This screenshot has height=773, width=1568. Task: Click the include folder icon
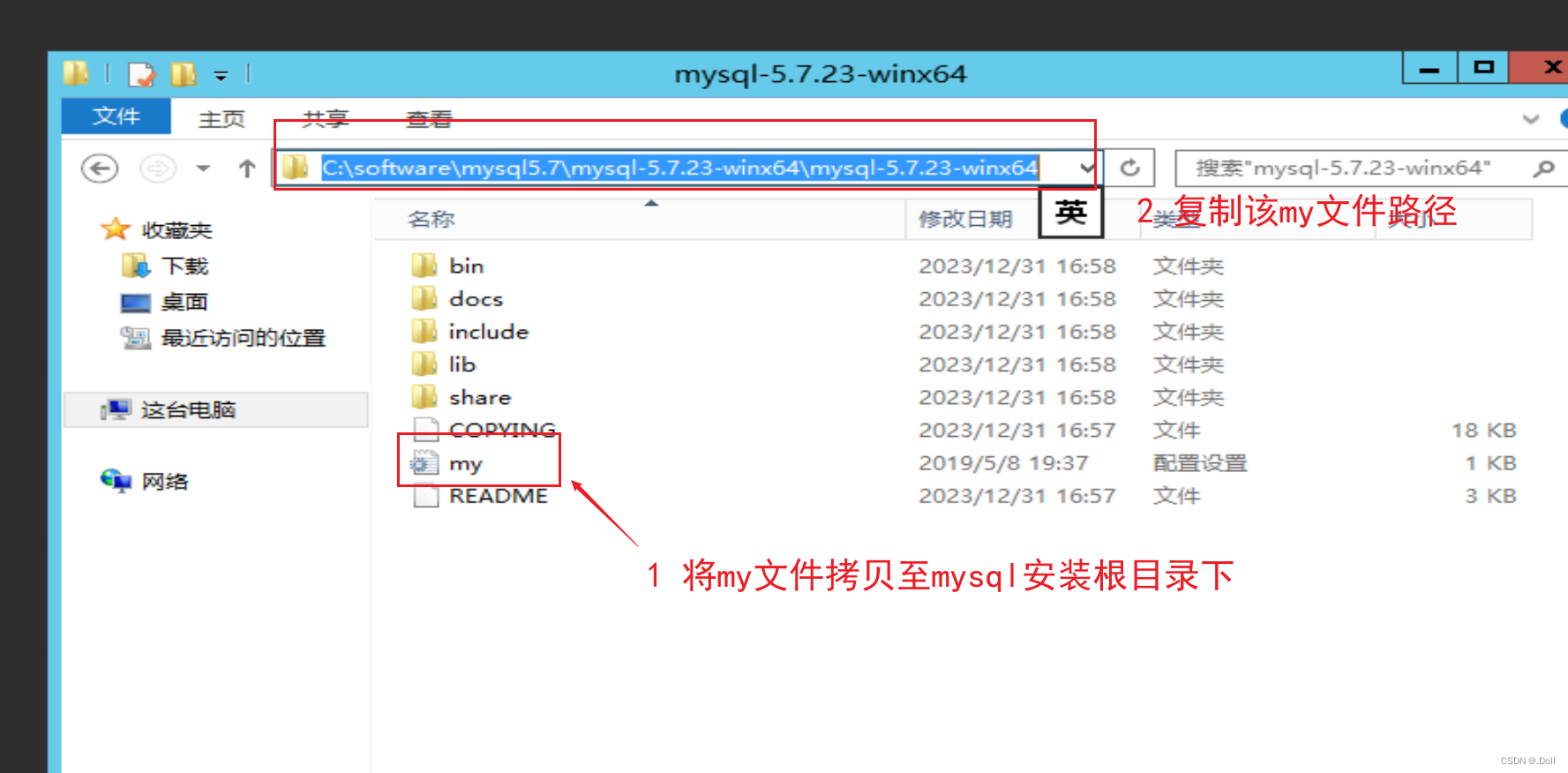pyautogui.click(x=424, y=331)
